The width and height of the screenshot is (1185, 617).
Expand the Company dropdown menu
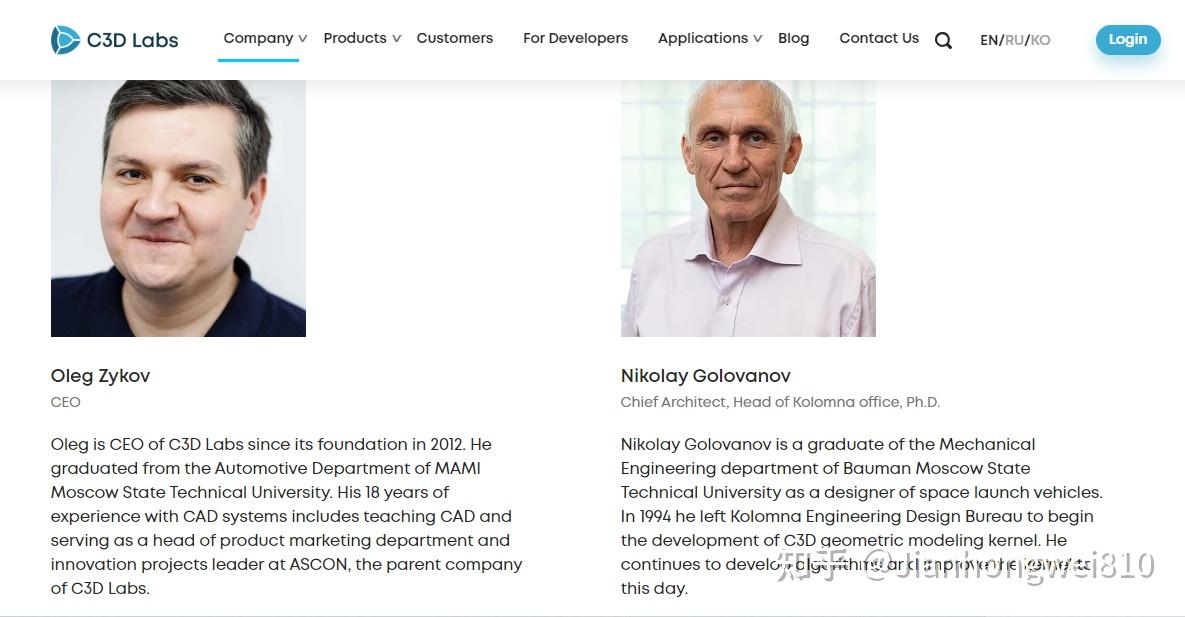coord(257,38)
